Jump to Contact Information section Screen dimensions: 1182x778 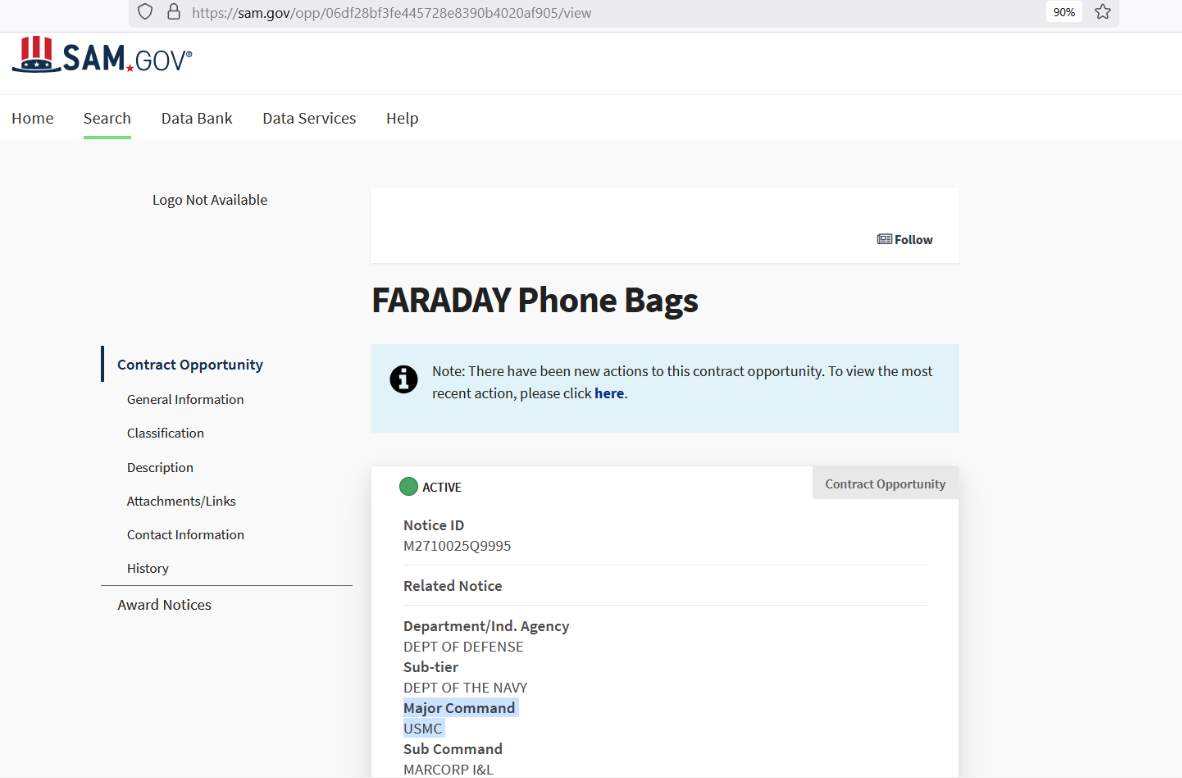tap(185, 534)
